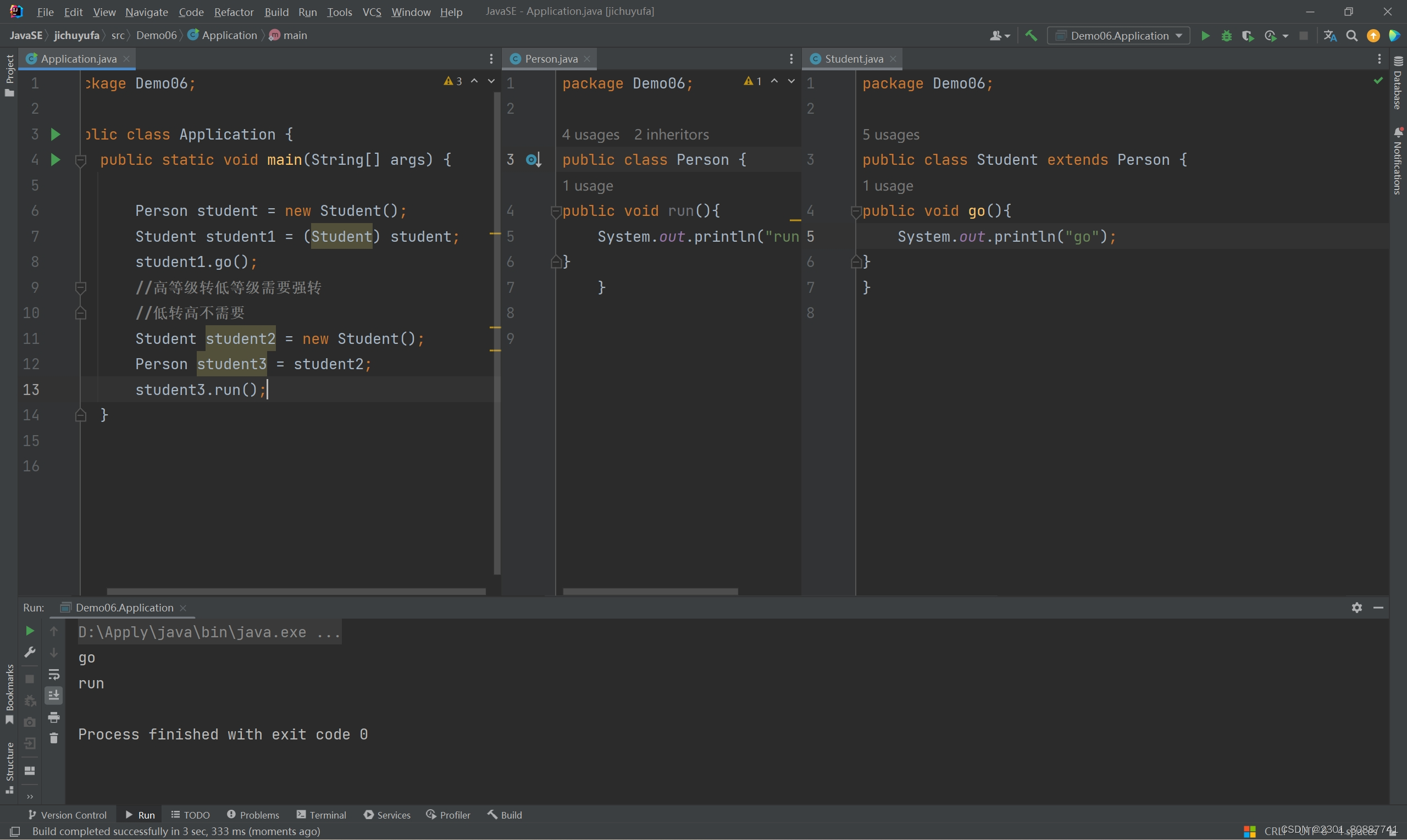Open Problems tool window
The height and width of the screenshot is (840, 1407).
[x=253, y=815]
